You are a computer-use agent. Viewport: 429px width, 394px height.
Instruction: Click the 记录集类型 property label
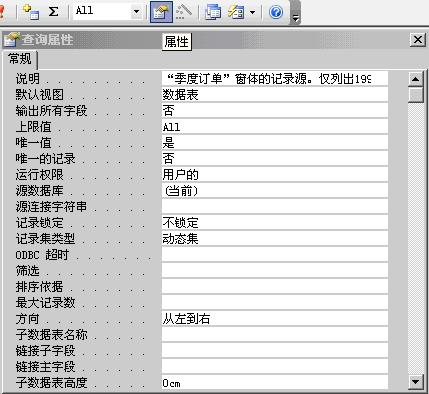tap(45, 239)
